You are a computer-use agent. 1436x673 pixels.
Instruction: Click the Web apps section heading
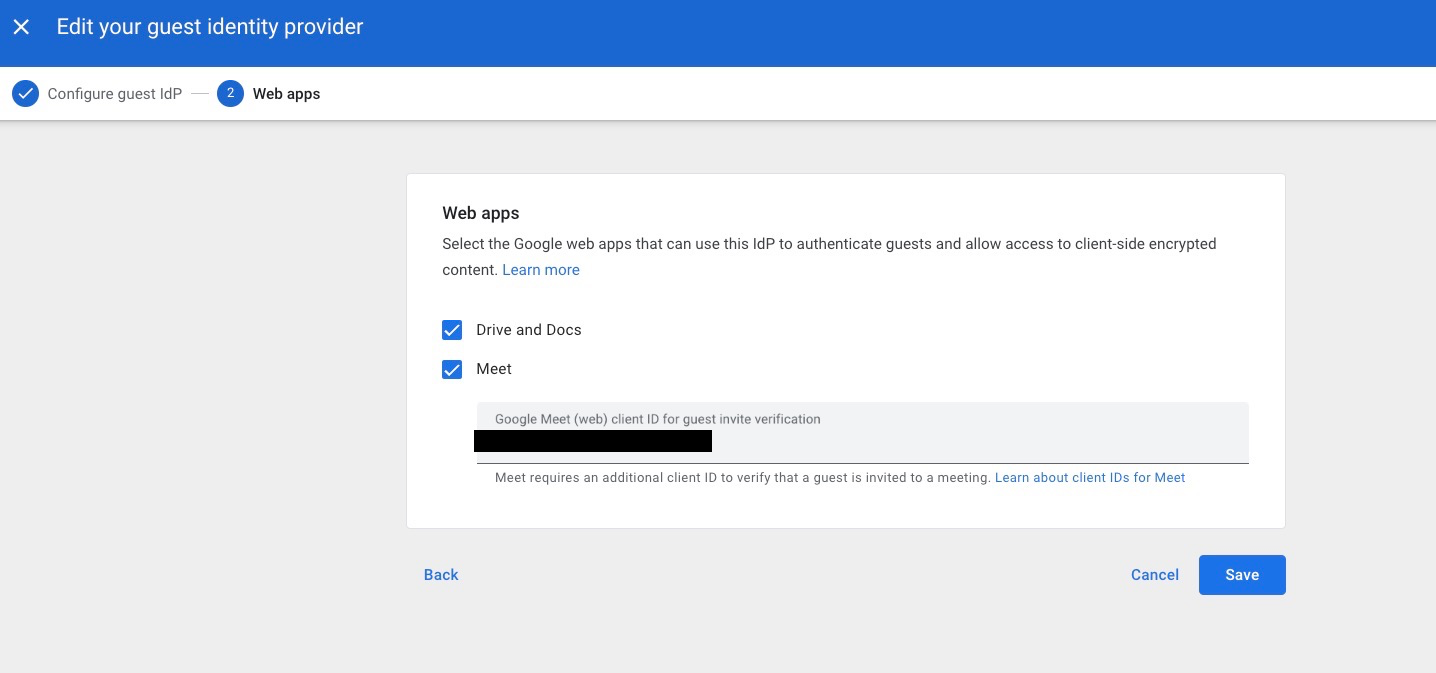pyautogui.click(x=481, y=213)
